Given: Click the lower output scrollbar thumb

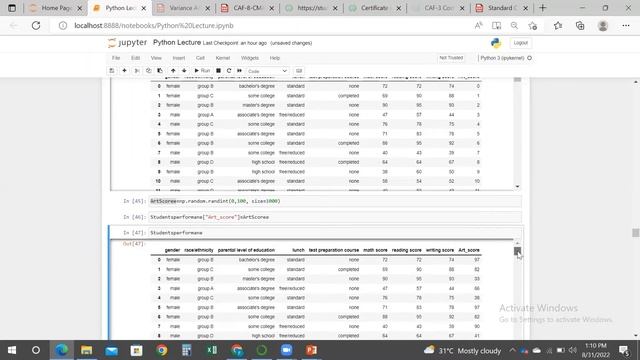Looking at the screenshot, I should pos(517,251).
